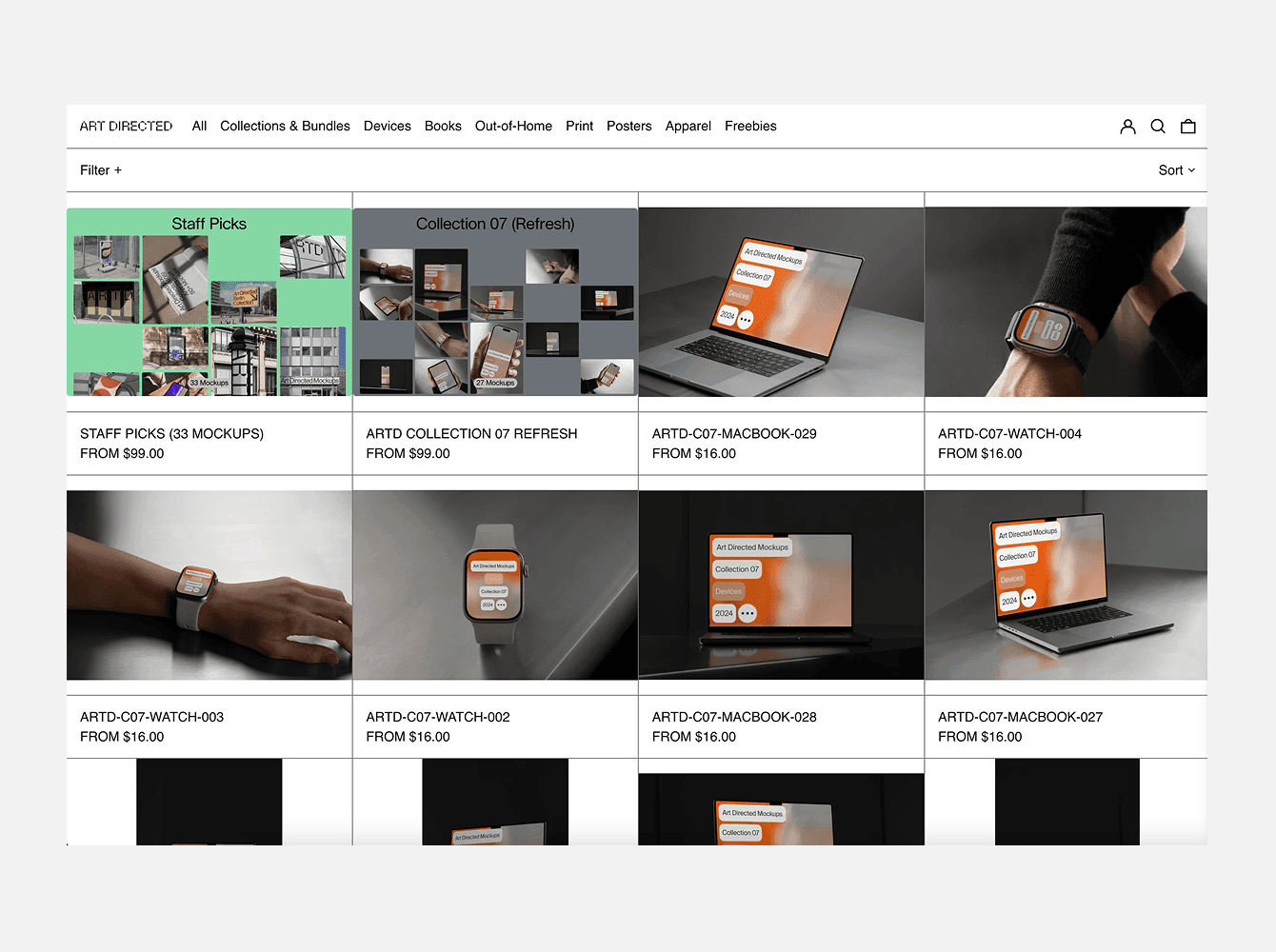1276x952 pixels.
Task: Open the ARTD-C07-MACBOOK-029 product link
Action: (733, 433)
